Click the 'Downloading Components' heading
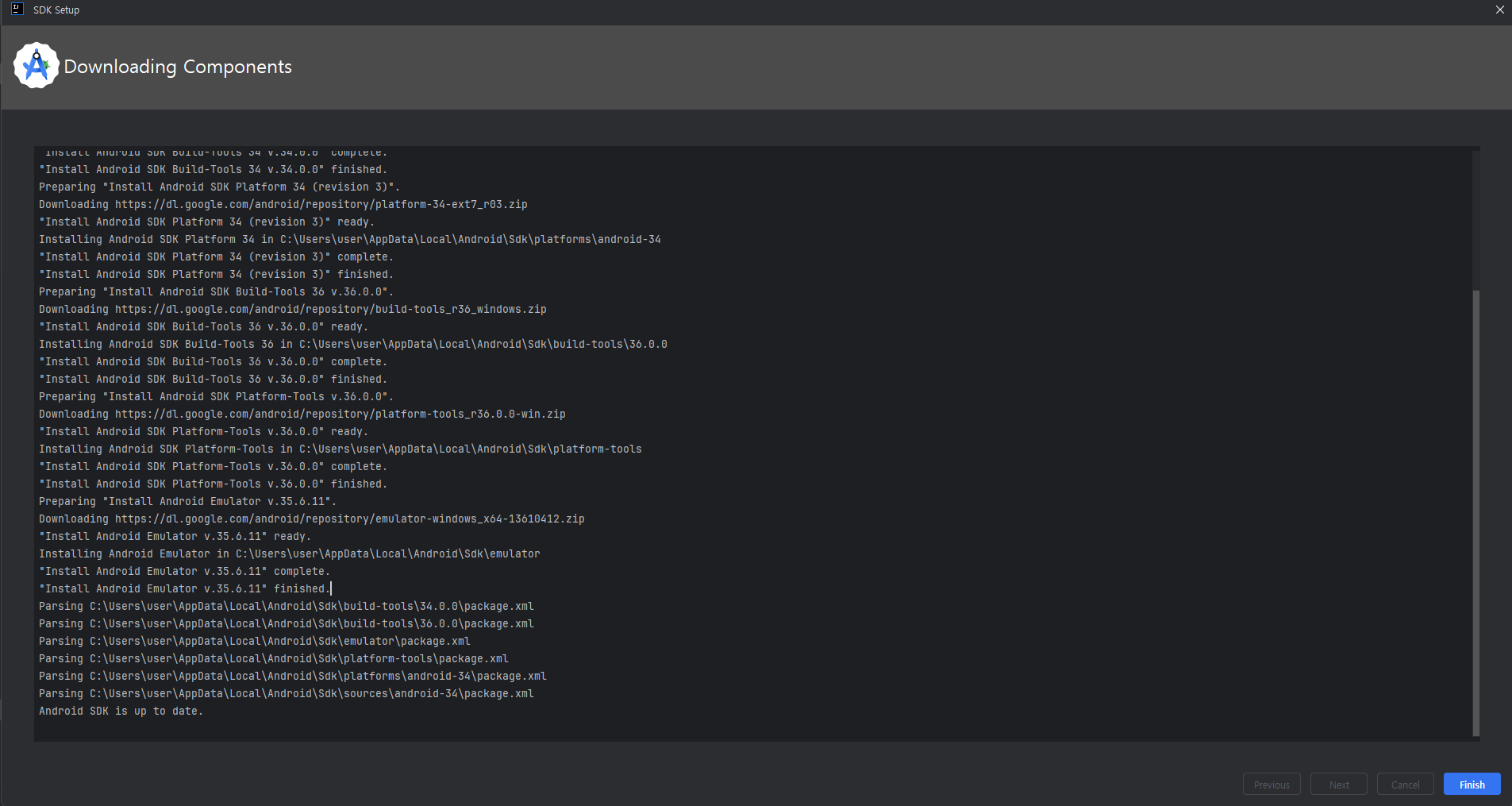Viewport: 1512px width, 806px height. (x=178, y=67)
